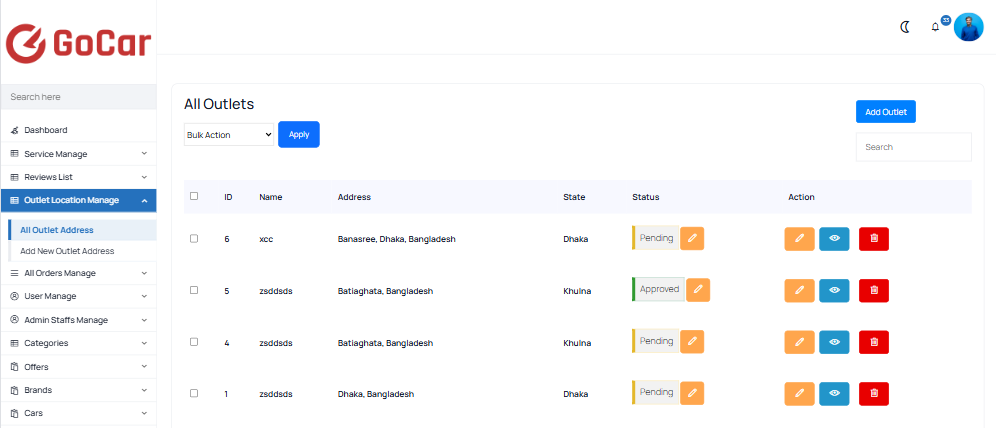Select all outlets header checkbox
This screenshot has width=996, height=428.
194,196
